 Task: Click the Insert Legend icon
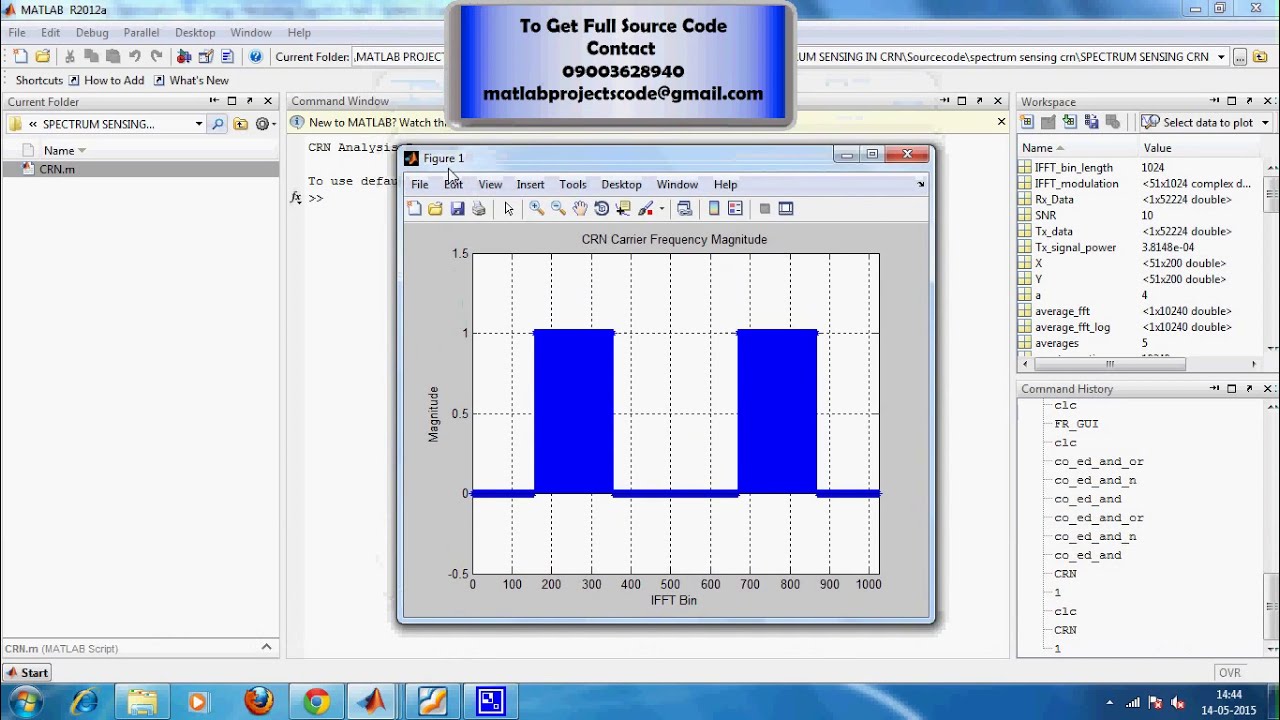point(735,208)
